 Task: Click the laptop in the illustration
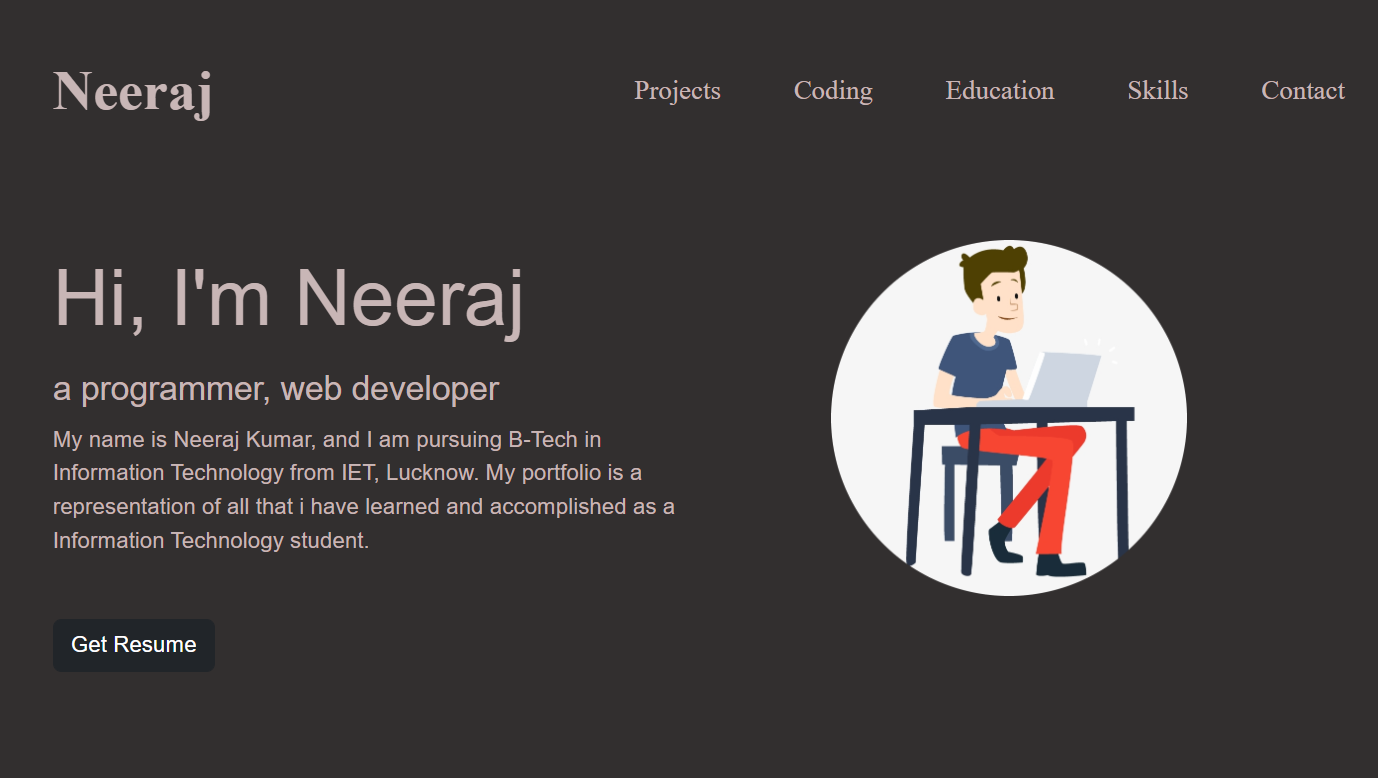1062,380
